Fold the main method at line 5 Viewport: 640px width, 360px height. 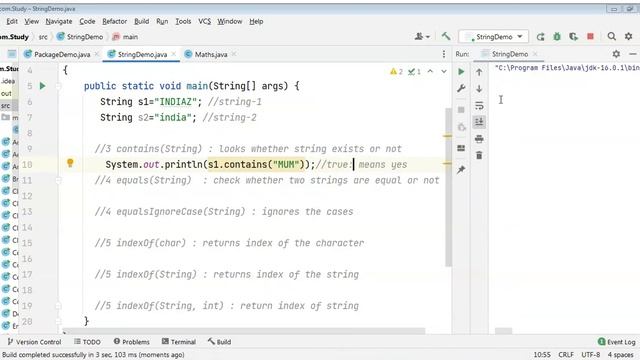point(58,86)
